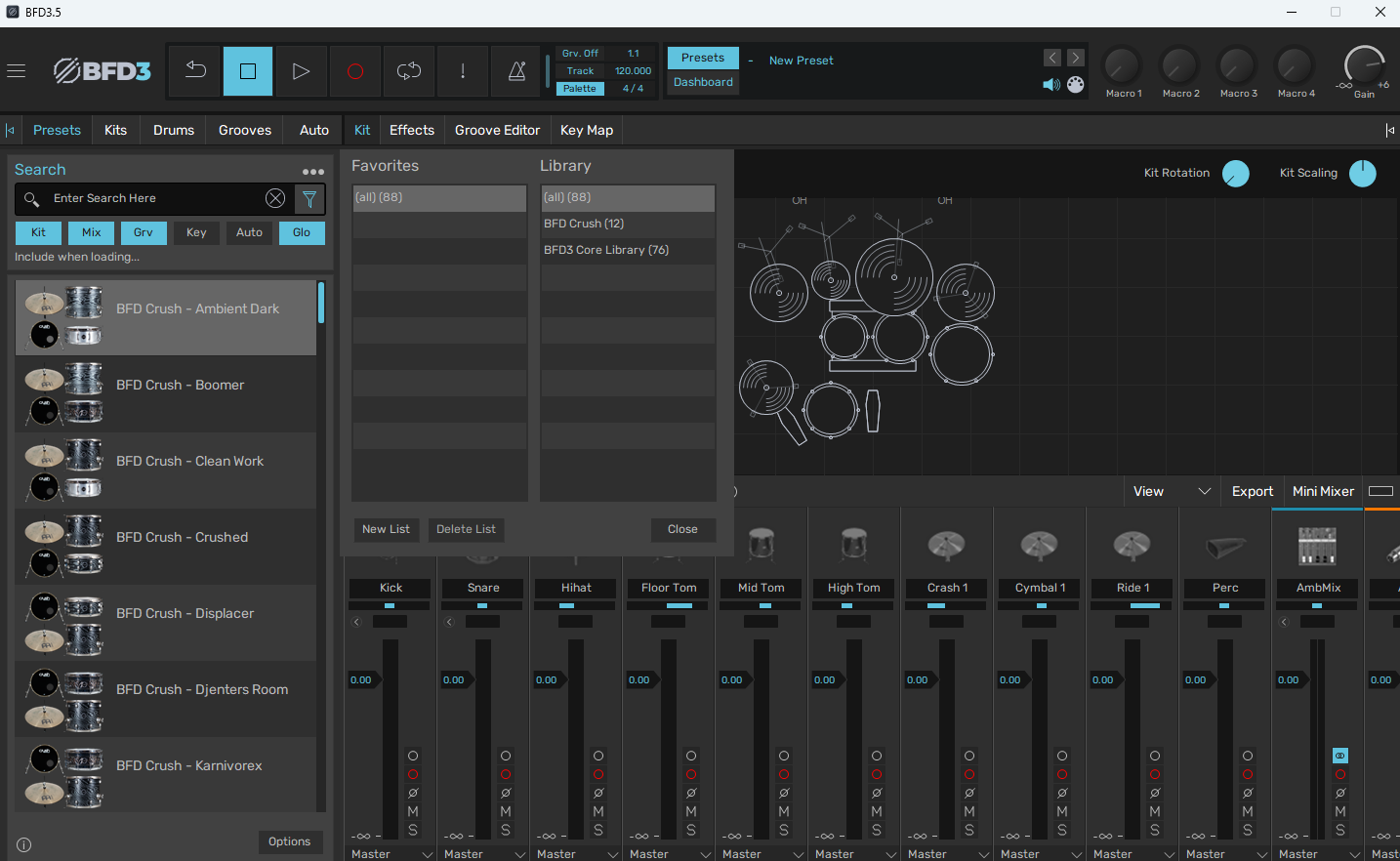
Task: Toggle the Key include filter
Action: (x=196, y=232)
